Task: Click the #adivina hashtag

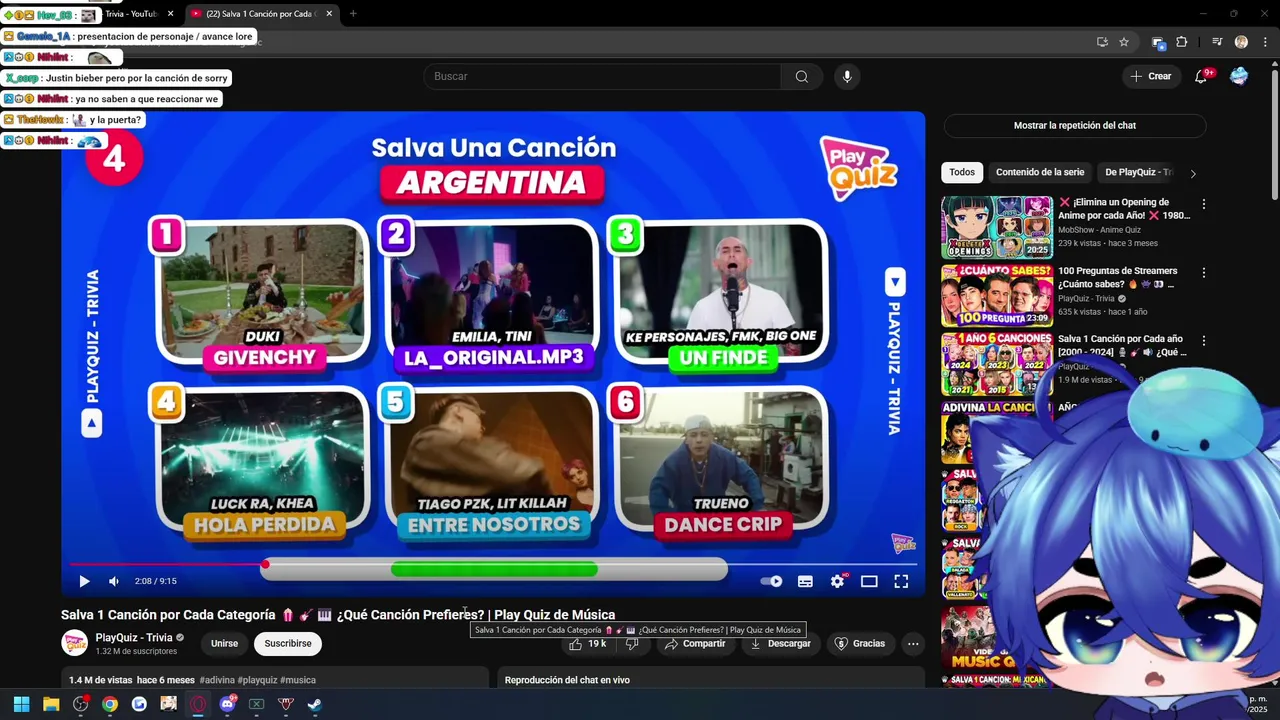Action: pyautogui.click(x=217, y=680)
